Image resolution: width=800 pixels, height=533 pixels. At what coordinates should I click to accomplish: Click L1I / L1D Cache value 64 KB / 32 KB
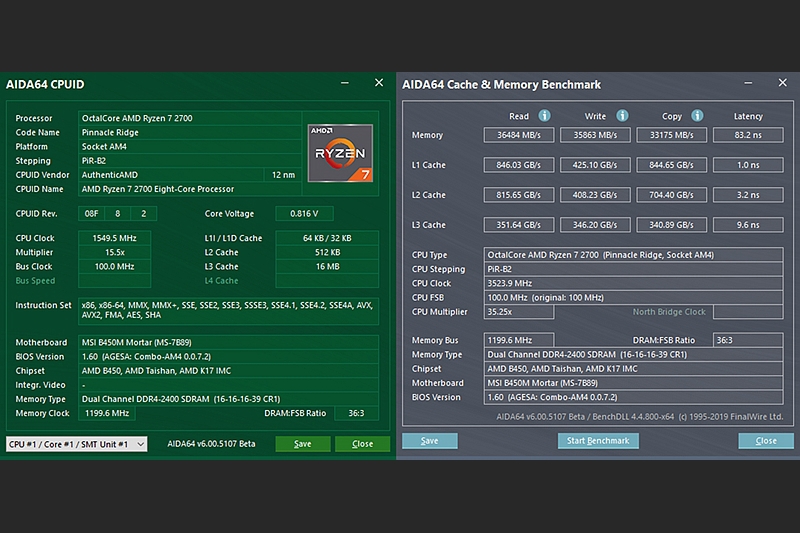(x=327, y=238)
